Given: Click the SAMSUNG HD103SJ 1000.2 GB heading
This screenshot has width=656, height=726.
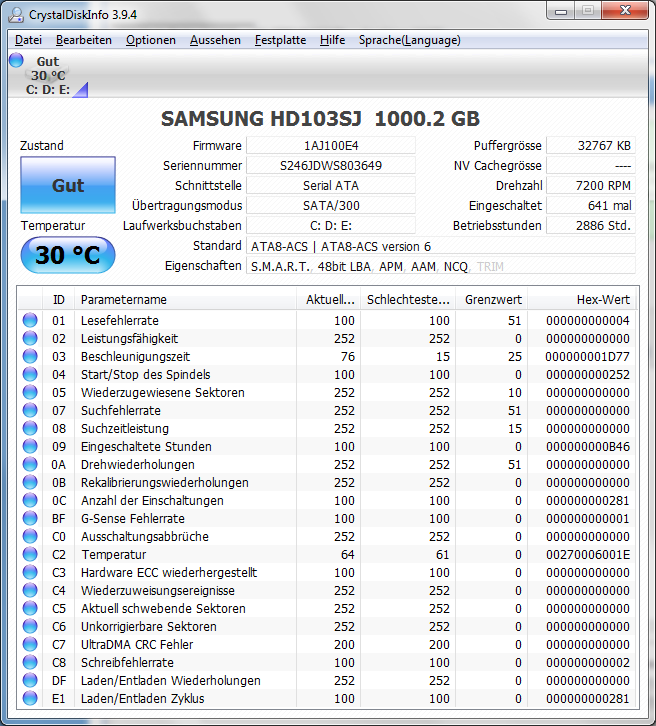Looking at the screenshot, I should click(x=320, y=119).
